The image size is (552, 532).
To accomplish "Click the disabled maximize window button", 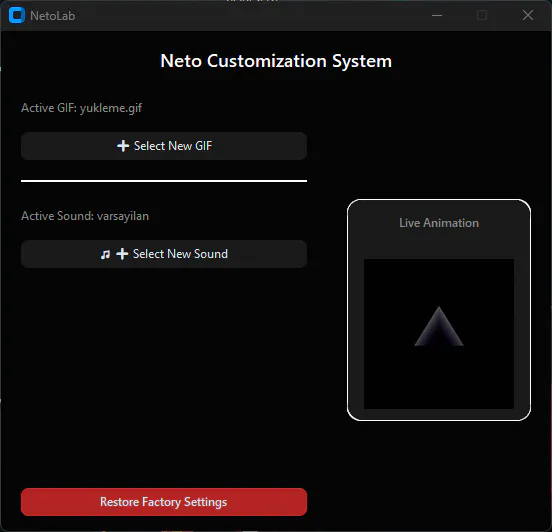I will pyautogui.click(x=482, y=15).
